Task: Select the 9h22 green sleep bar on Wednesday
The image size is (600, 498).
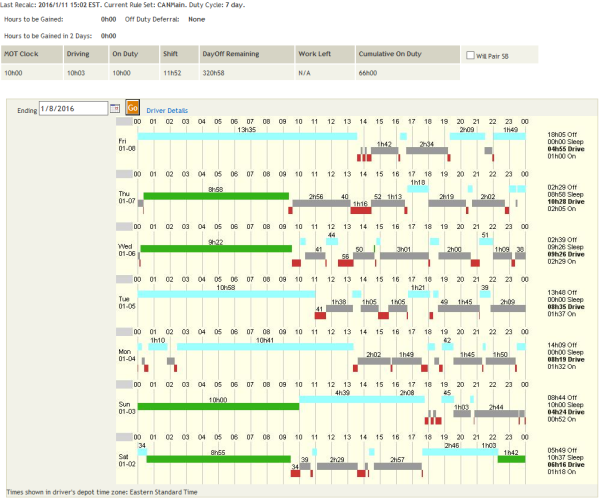Action: click(x=217, y=248)
